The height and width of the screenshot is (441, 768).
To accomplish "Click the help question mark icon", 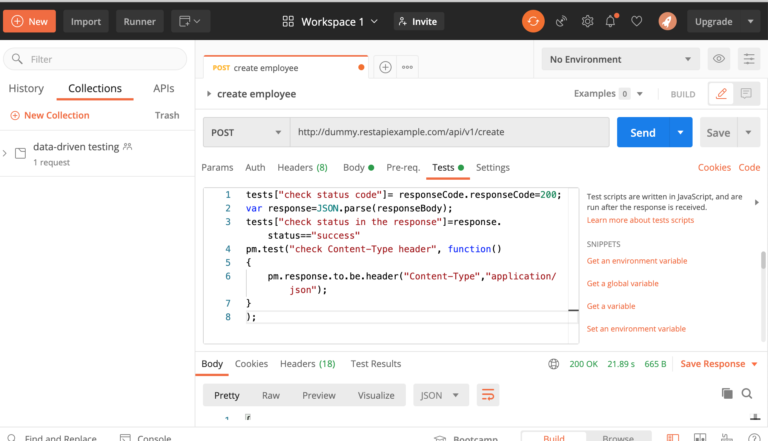I will [x=754, y=438].
